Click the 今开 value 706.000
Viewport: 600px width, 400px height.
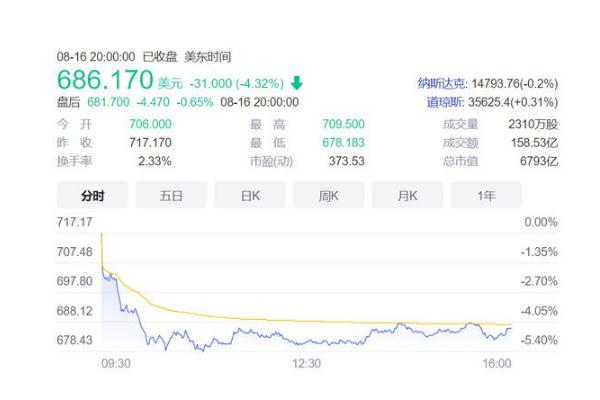click(x=151, y=124)
